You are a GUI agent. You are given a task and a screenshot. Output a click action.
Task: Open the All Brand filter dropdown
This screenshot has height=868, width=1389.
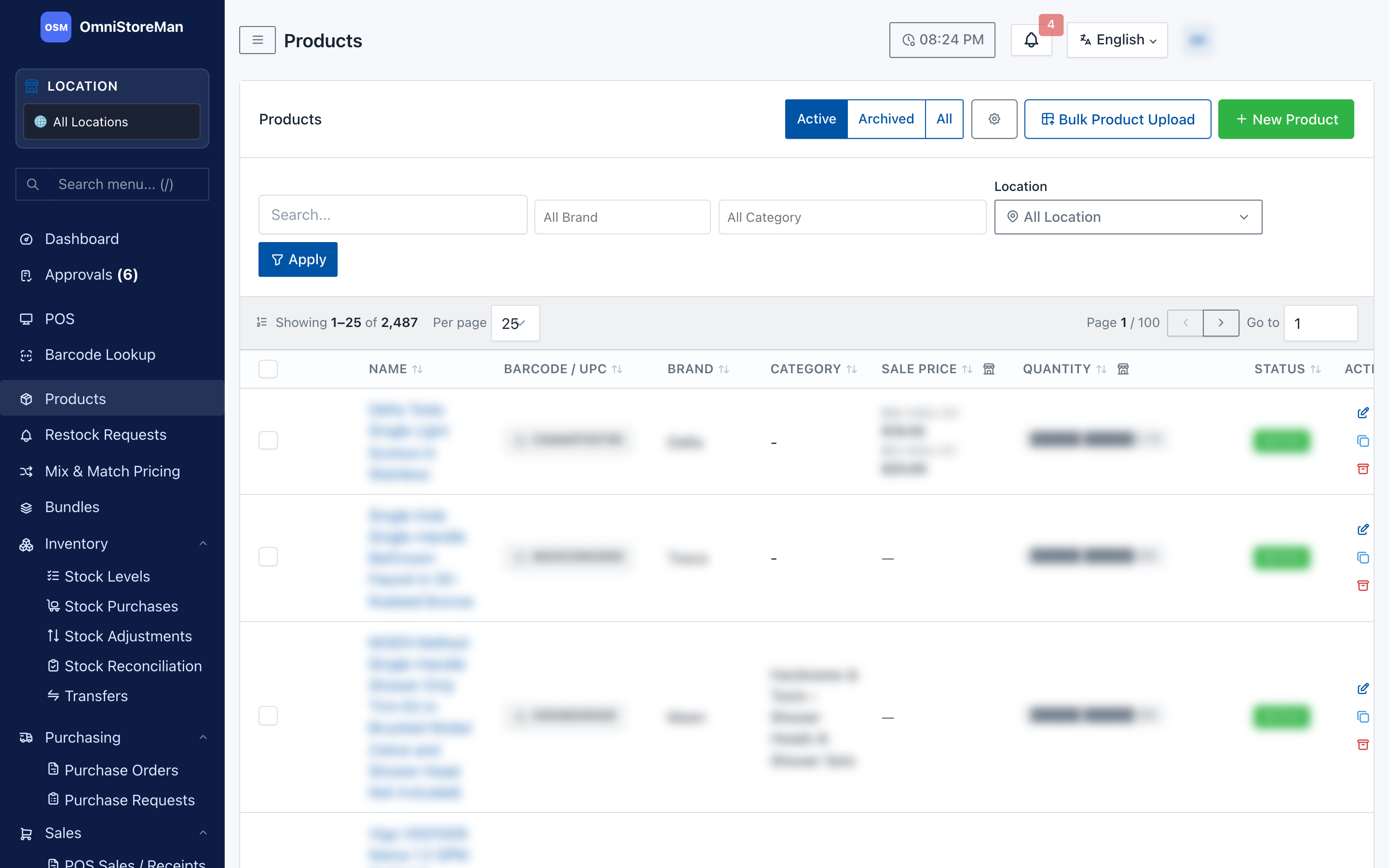point(622,217)
